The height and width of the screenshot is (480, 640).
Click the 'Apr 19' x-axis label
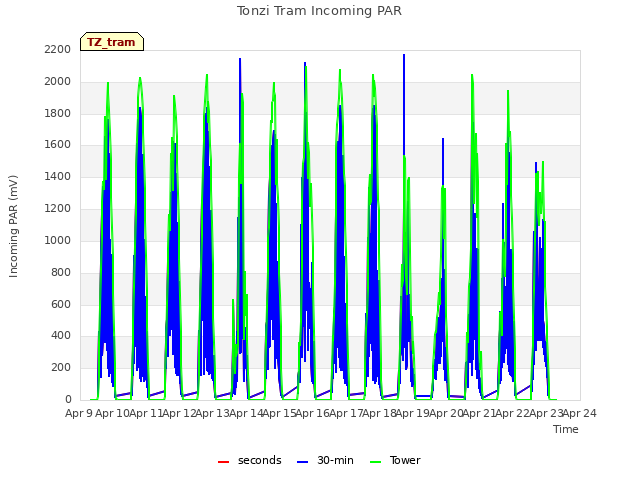(412, 413)
